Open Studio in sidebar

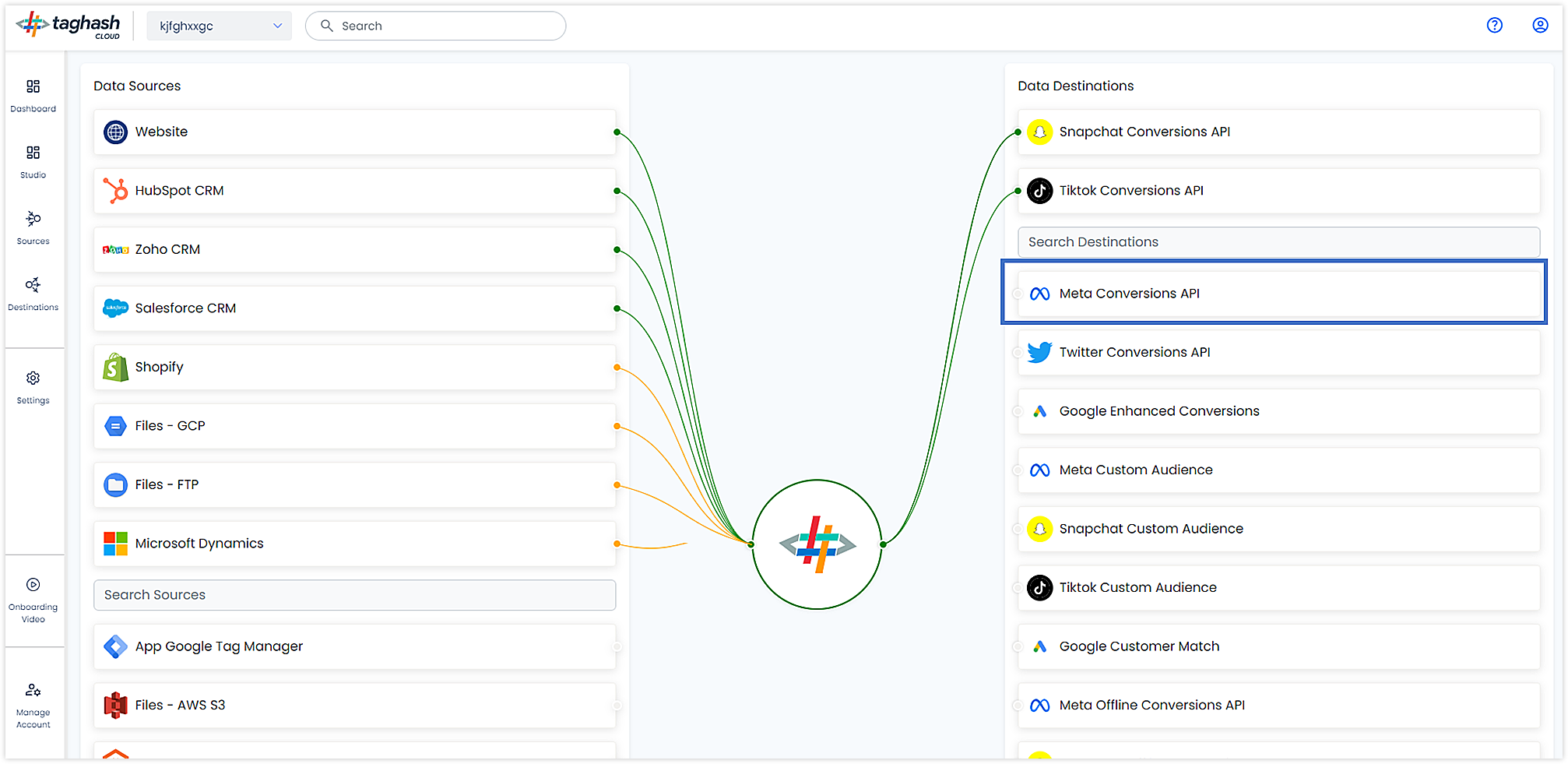coord(33,162)
